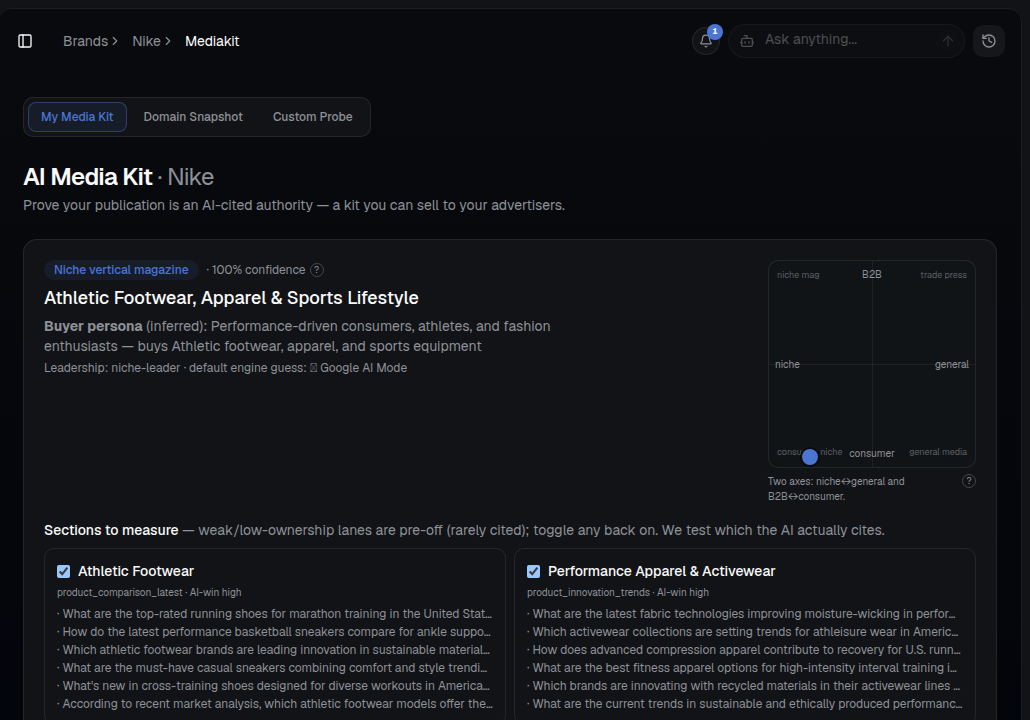Image resolution: width=1030 pixels, height=720 pixels.
Task: Click the general axis label
Action: (x=952, y=365)
